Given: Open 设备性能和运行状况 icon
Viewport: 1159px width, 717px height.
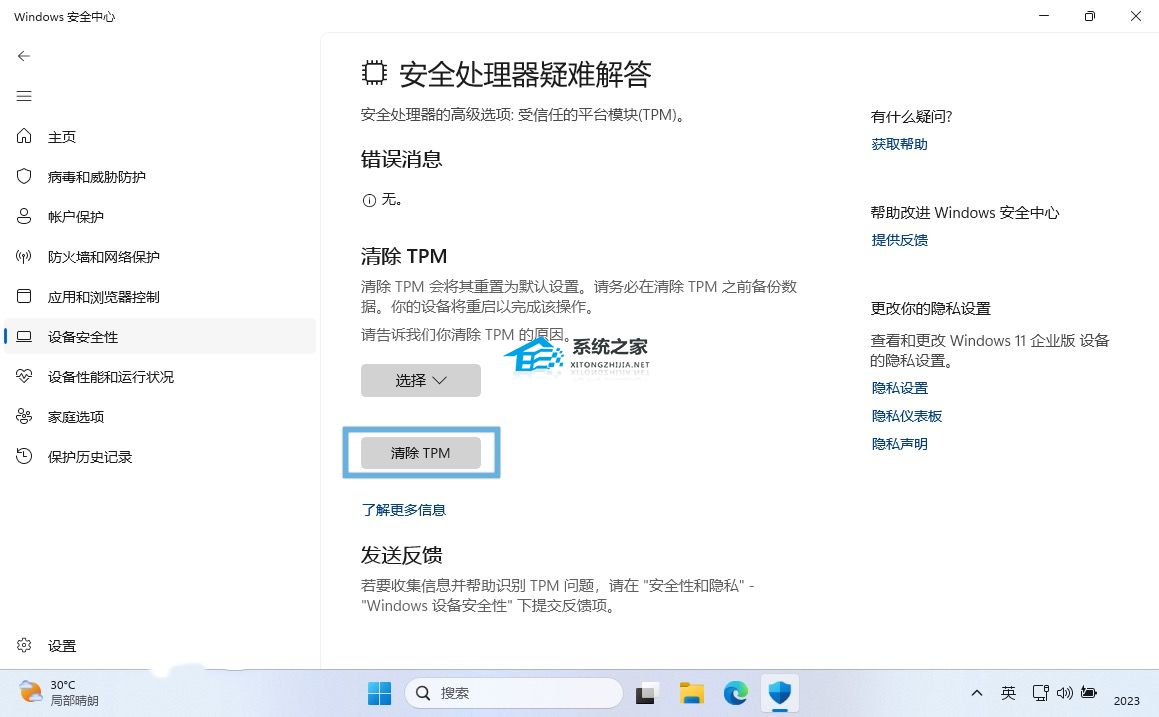Looking at the screenshot, I should (x=22, y=376).
